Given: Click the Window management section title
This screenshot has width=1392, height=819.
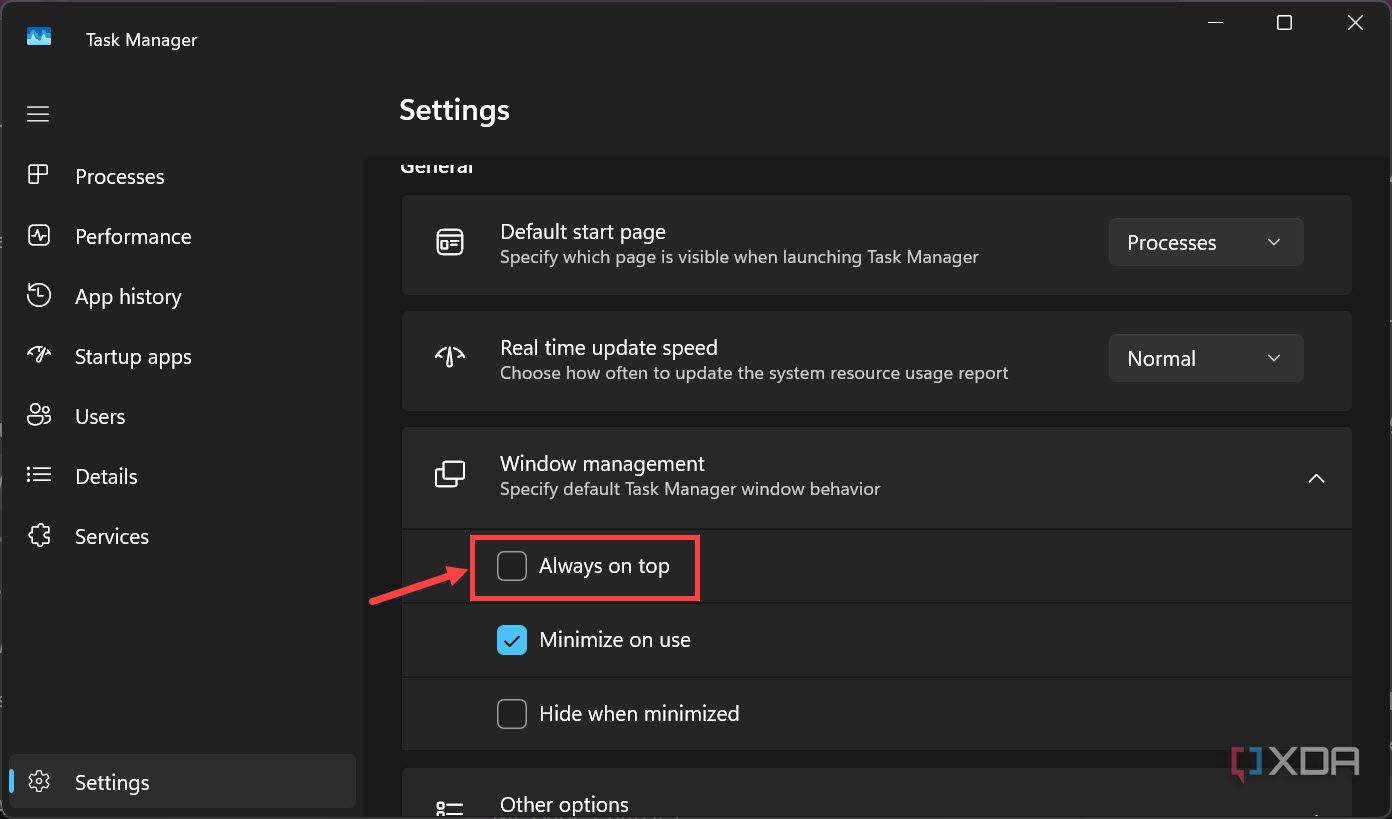Looking at the screenshot, I should coord(602,464).
